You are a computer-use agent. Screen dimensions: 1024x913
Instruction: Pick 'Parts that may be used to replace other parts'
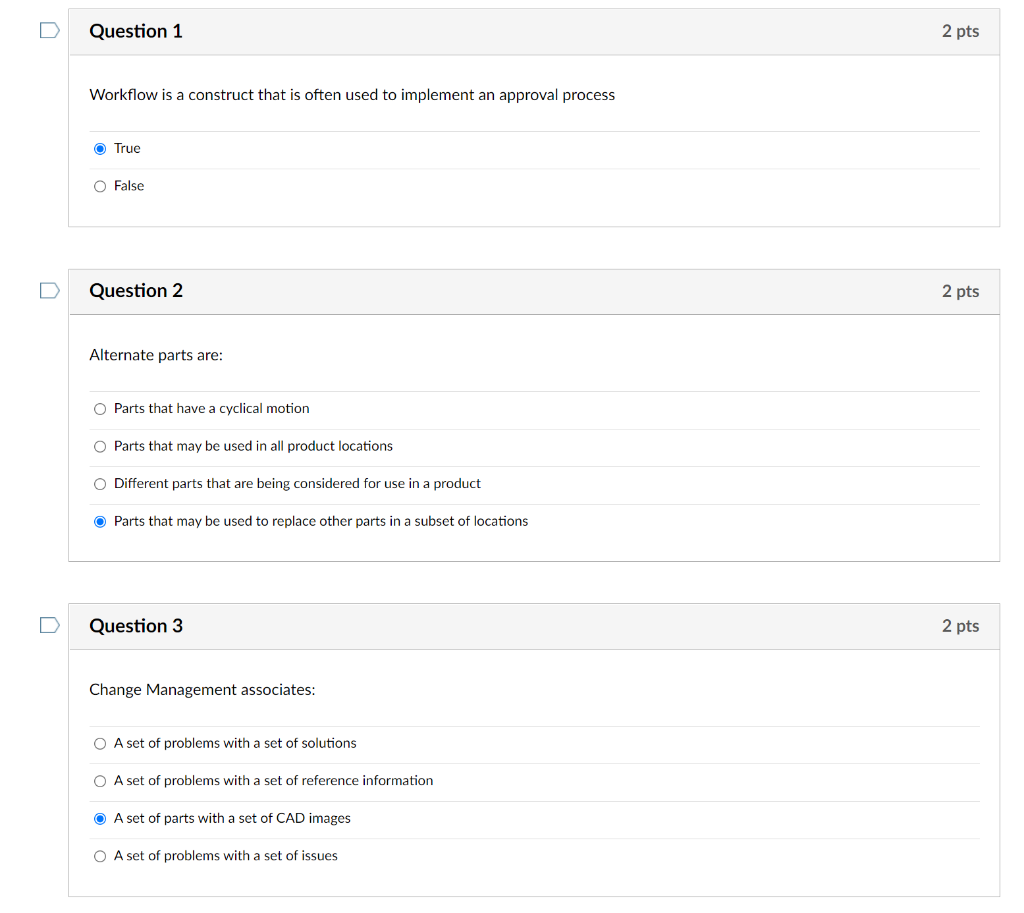pos(100,521)
